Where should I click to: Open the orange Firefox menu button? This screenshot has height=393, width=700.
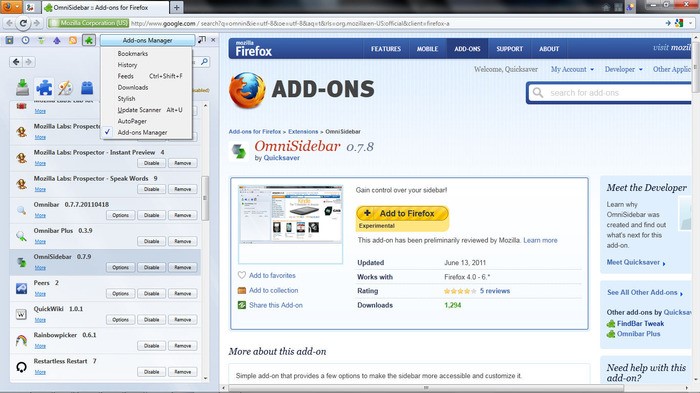point(11,7)
